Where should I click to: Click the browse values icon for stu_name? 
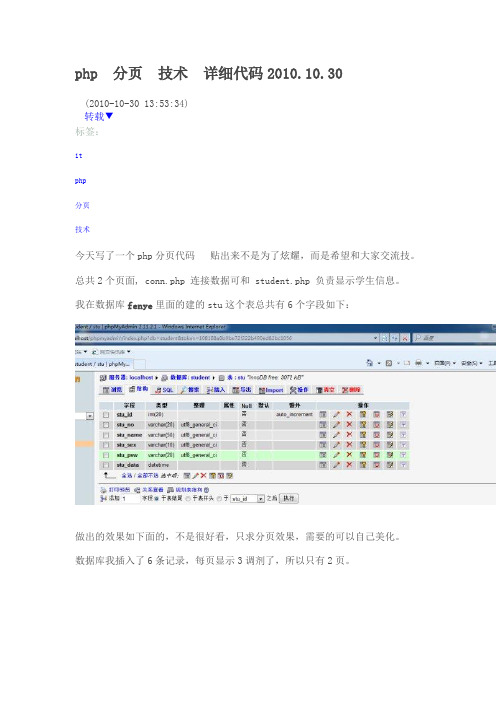tap(323, 435)
